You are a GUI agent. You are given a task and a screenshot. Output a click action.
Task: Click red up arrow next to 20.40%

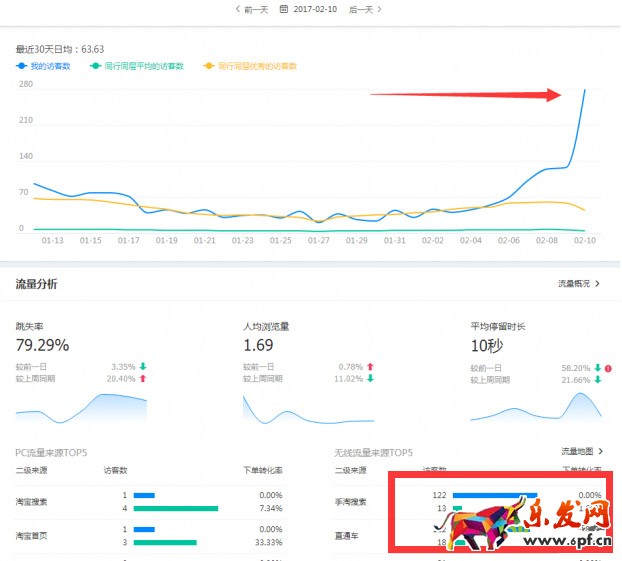(143, 379)
